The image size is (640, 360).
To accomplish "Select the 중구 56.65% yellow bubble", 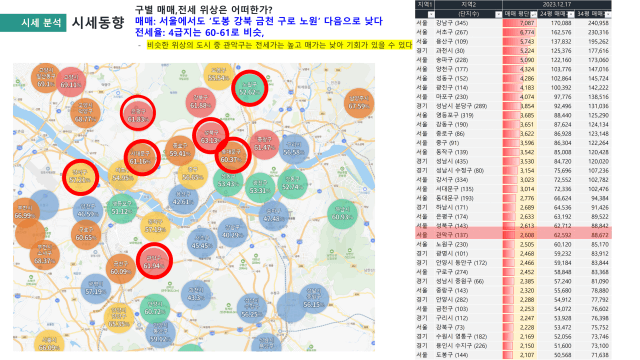I will 193,174.
